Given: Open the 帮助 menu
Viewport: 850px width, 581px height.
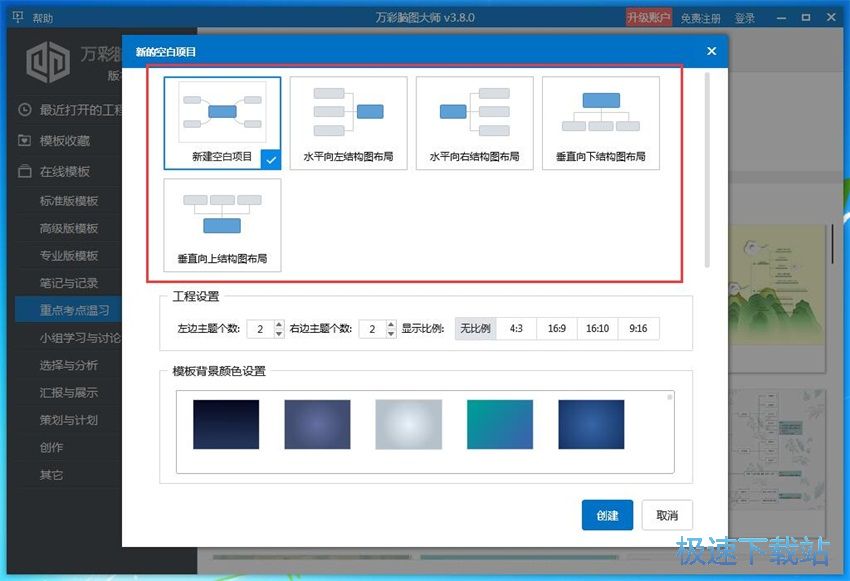Looking at the screenshot, I should pos(42,18).
